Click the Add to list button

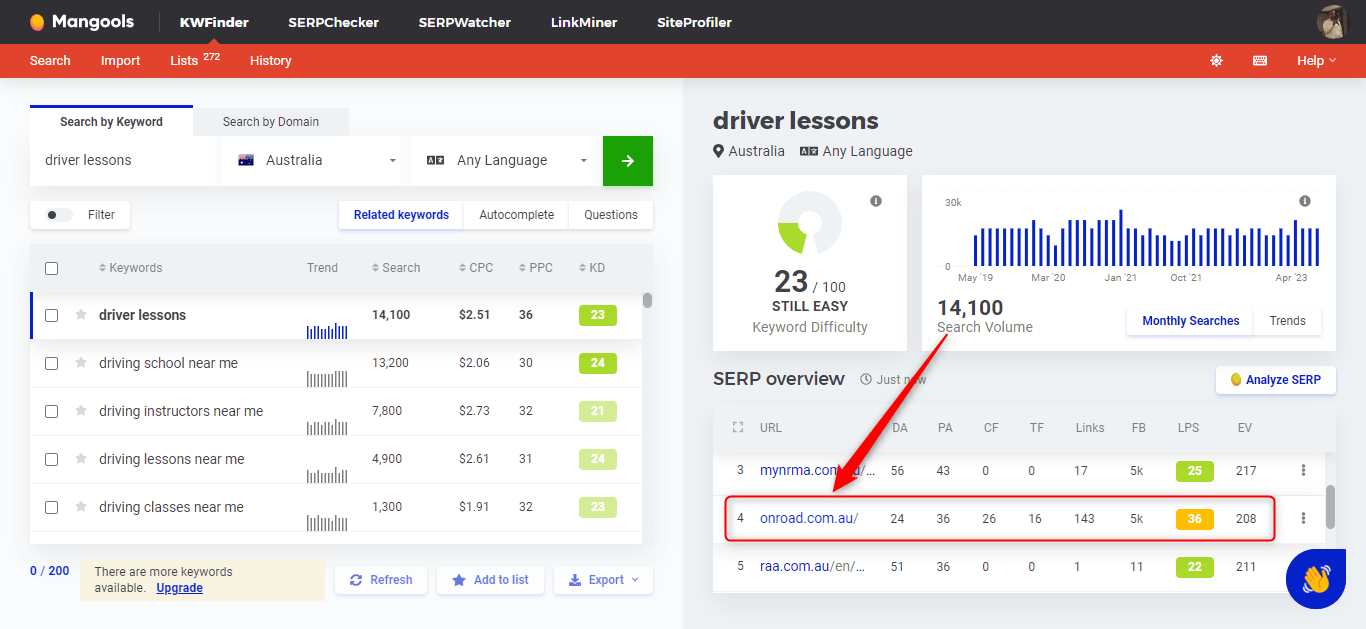(490, 580)
